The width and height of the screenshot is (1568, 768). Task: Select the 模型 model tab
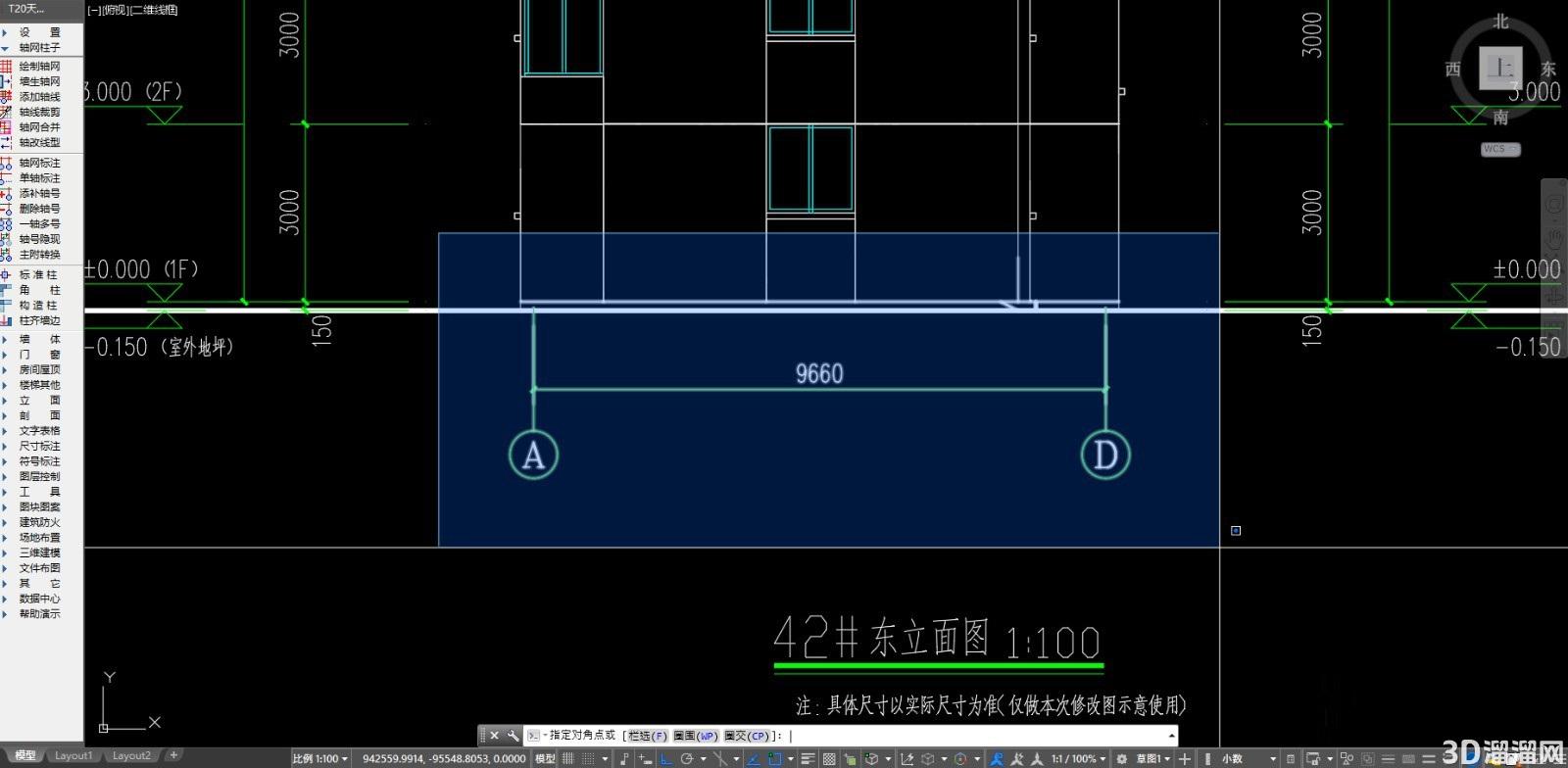24,755
